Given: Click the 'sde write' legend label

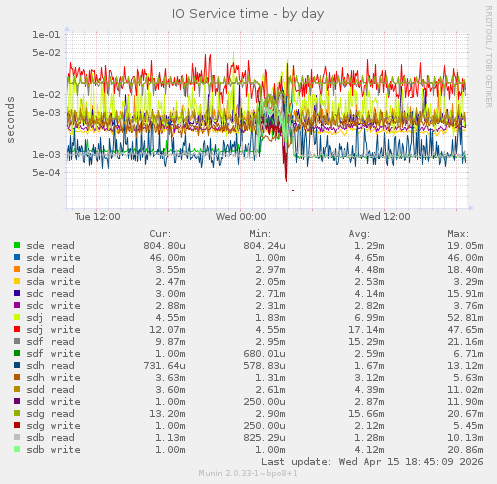Looking at the screenshot, I should pyautogui.click(x=53, y=258).
